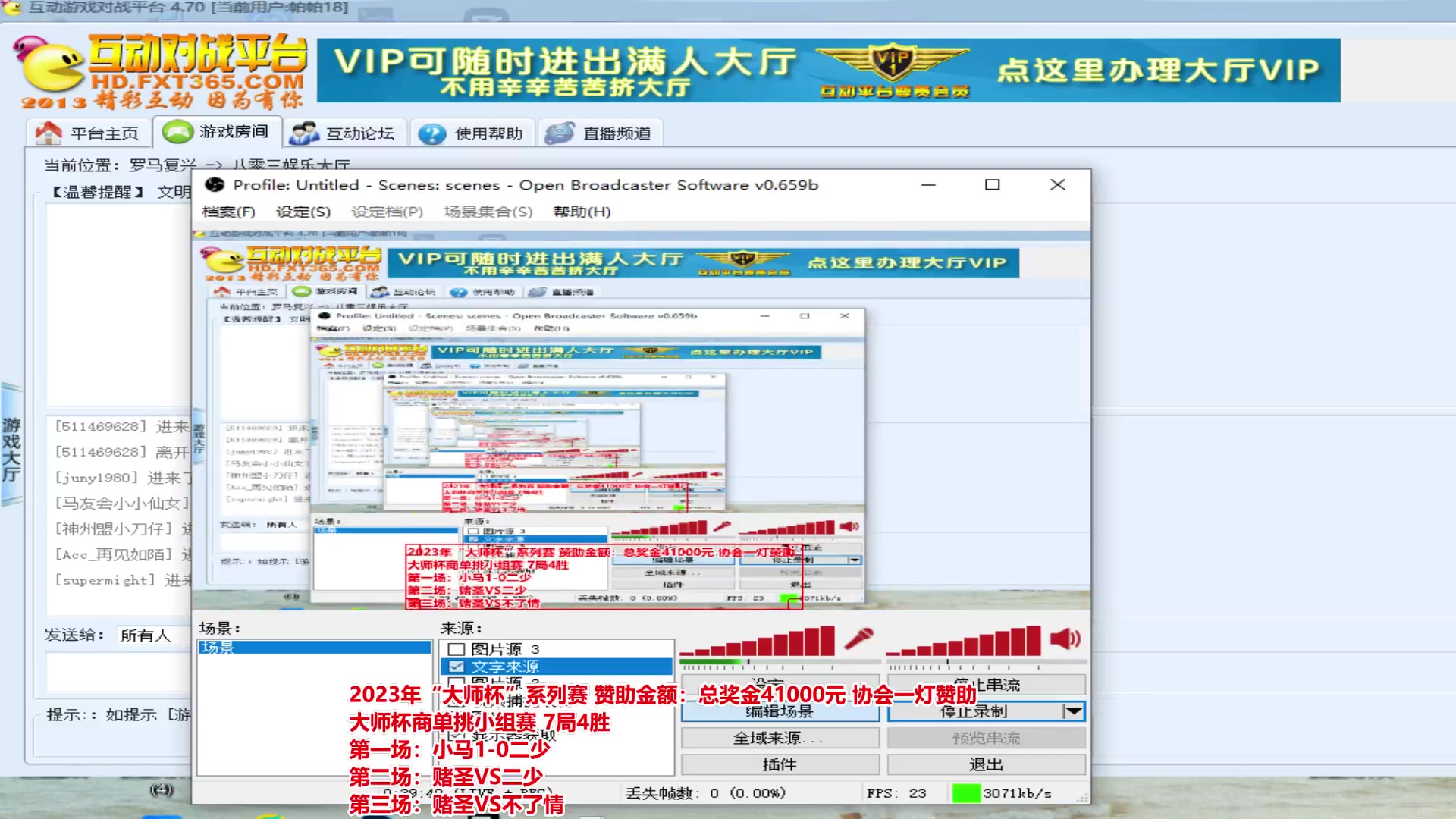Open the dropdown arrow beside 停止录制
Viewport: 1456px width, 819px height.
[1073, 711]
